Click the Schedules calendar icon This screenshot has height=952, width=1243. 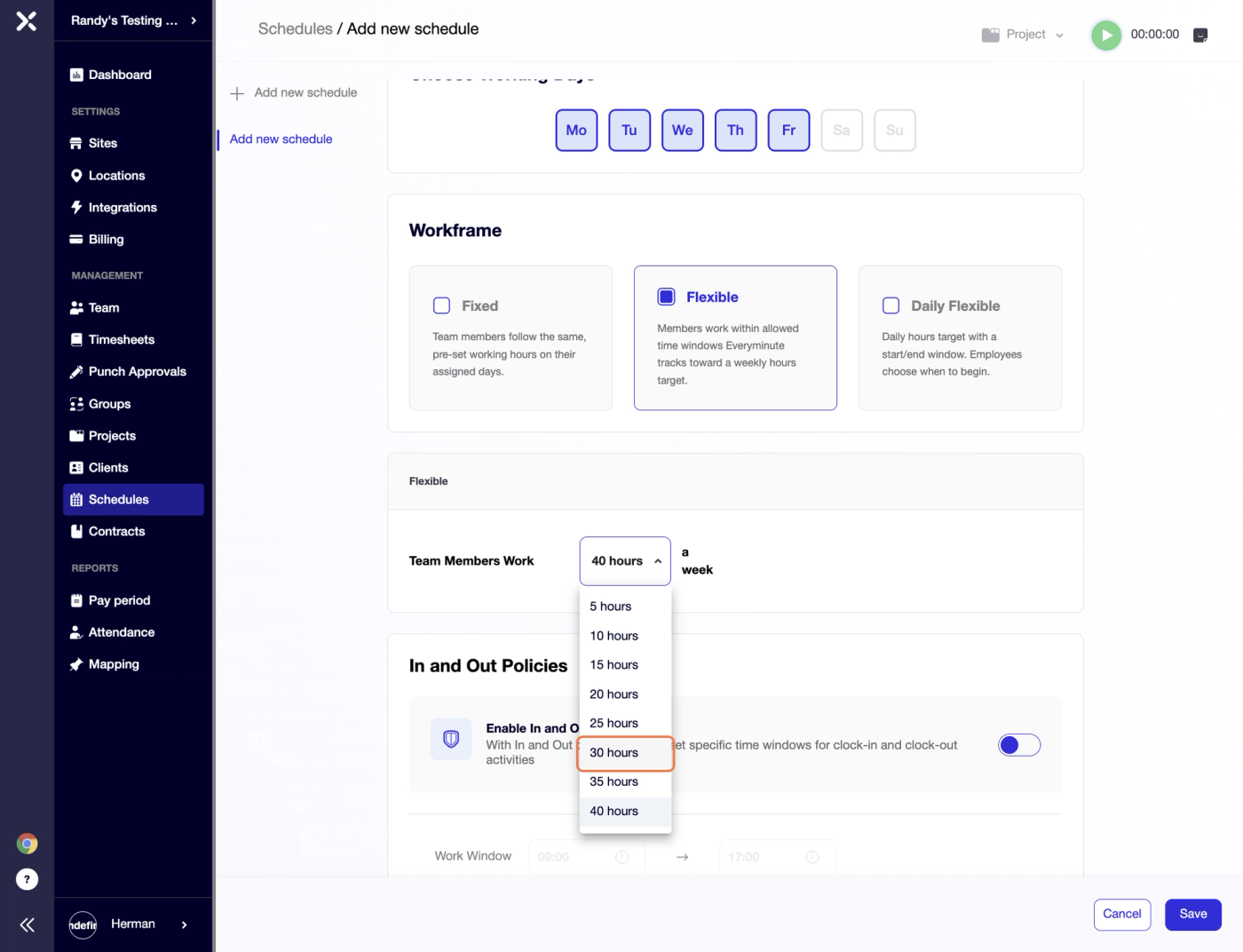[x=76, y=500]
